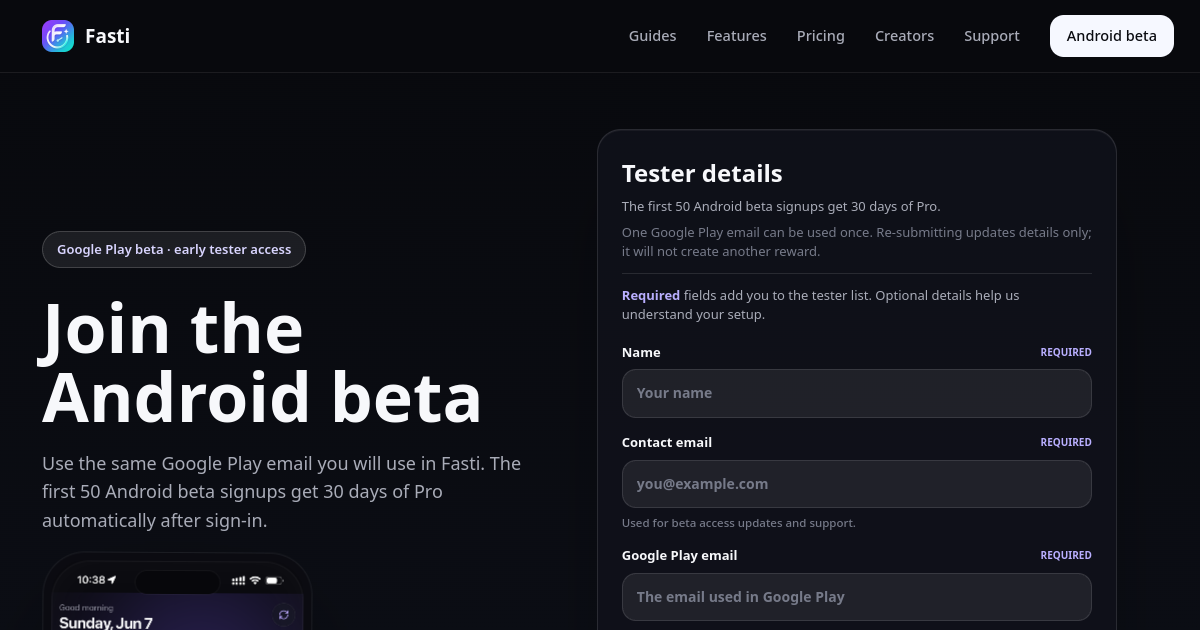Open the Guides menu item

pos(652,36)
